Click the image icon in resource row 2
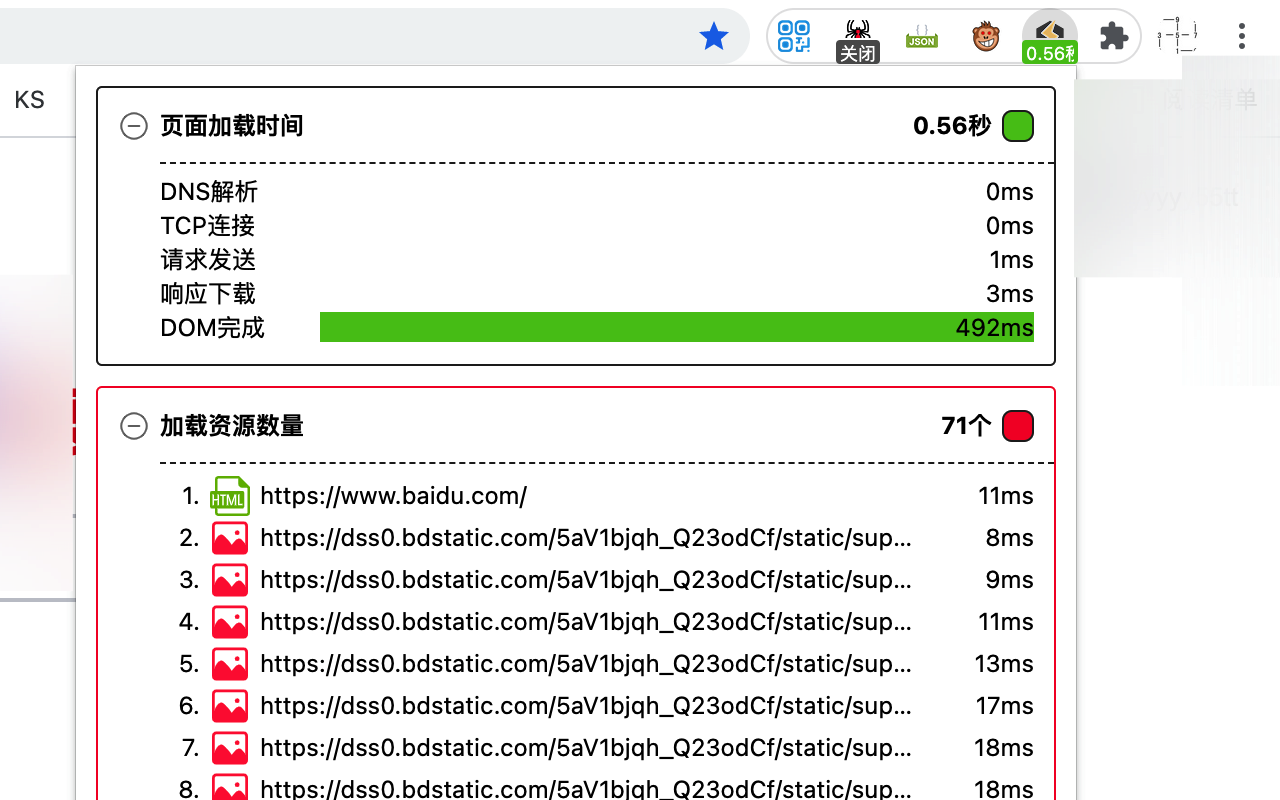The height and width of the screenshot is (800, 1280). (230, 538)
